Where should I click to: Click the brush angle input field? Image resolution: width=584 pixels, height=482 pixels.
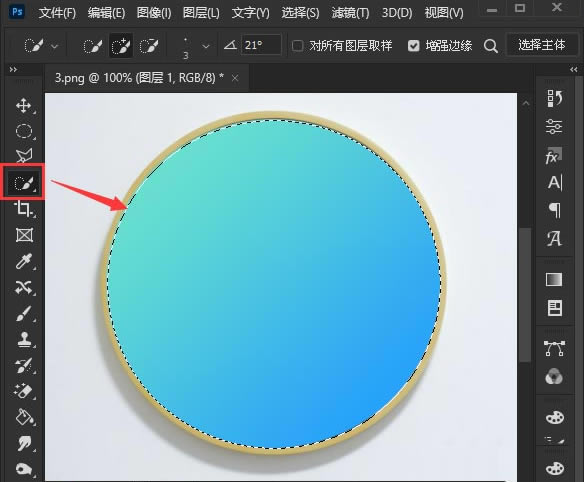pos(261,45)
